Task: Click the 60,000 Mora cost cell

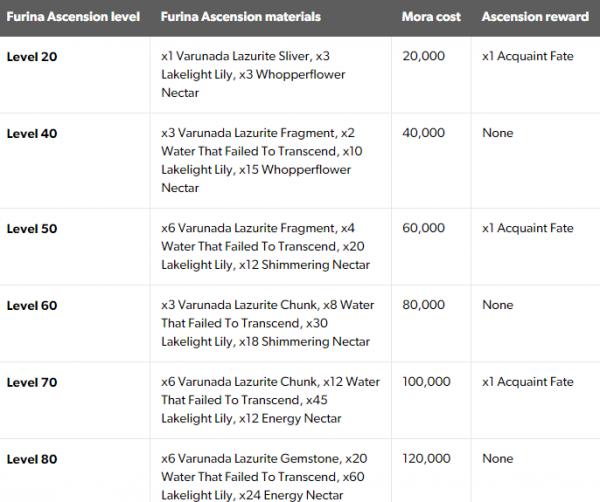Action: point(423,228)
